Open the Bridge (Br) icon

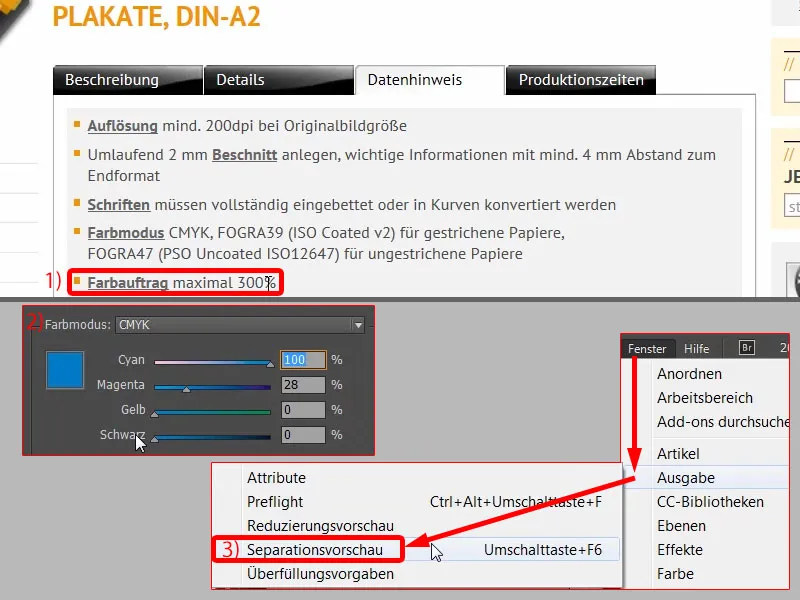746,347
